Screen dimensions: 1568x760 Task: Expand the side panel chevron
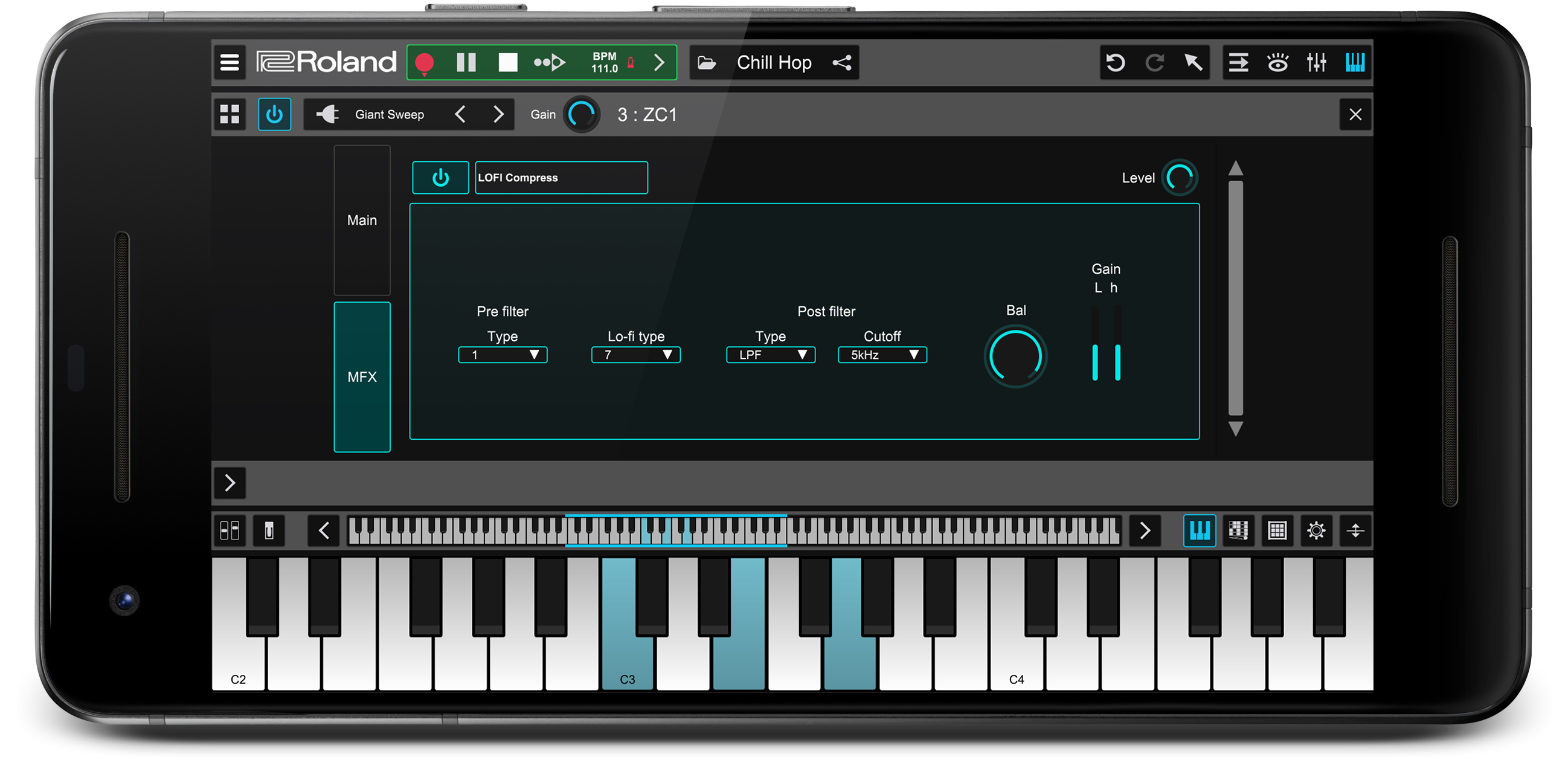click(230, 482)
